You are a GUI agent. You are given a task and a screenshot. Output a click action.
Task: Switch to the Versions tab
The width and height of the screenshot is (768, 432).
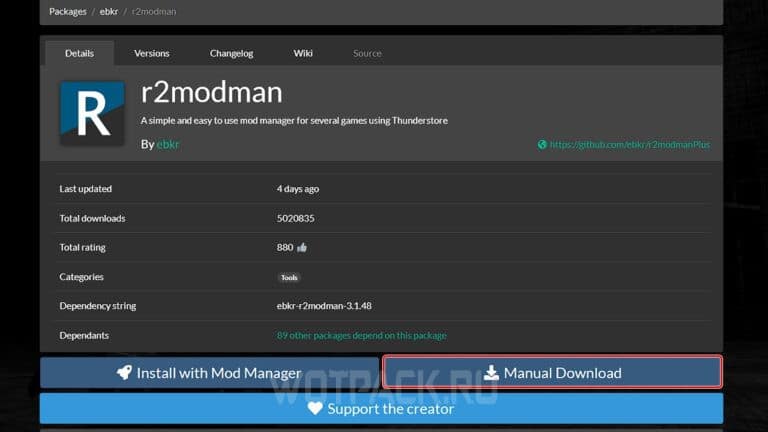152,53
